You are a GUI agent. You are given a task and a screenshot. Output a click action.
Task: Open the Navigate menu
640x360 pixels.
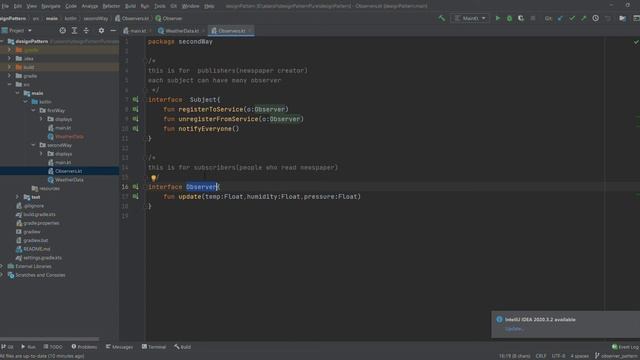click(x=51, y=6)
